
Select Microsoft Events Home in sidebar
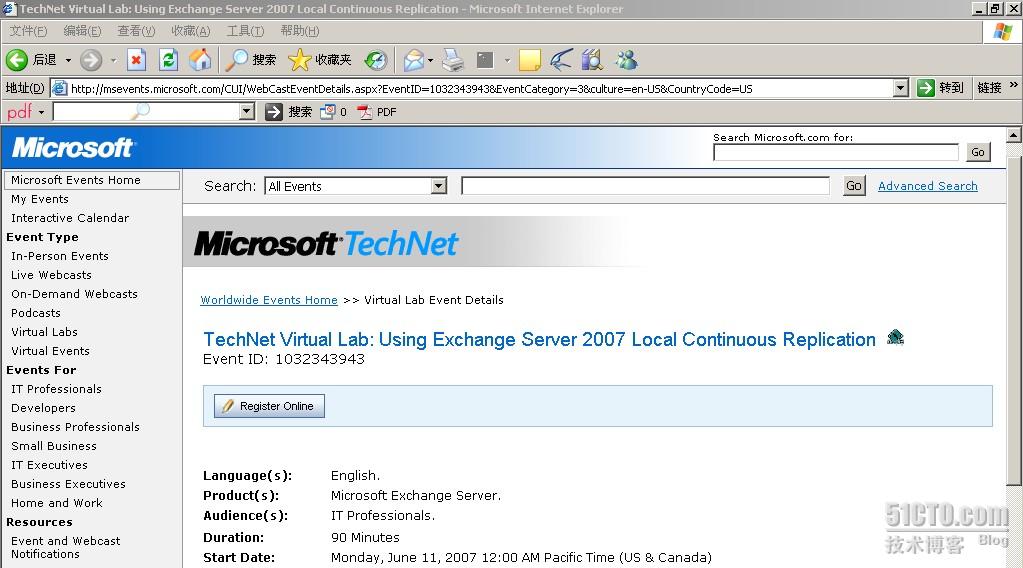(91, 180)
